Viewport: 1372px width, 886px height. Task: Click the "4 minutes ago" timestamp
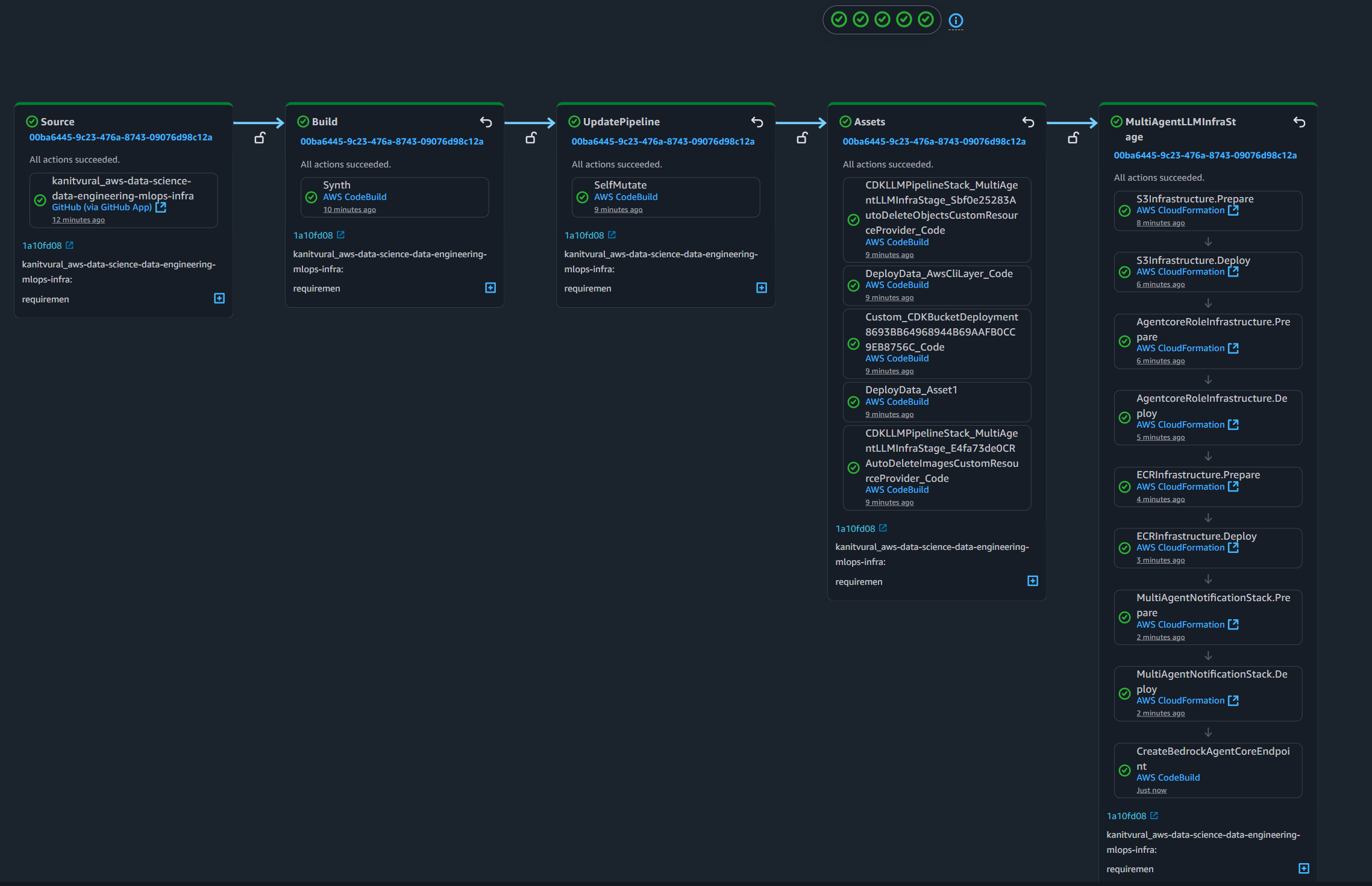click(x=1161, y=499)
